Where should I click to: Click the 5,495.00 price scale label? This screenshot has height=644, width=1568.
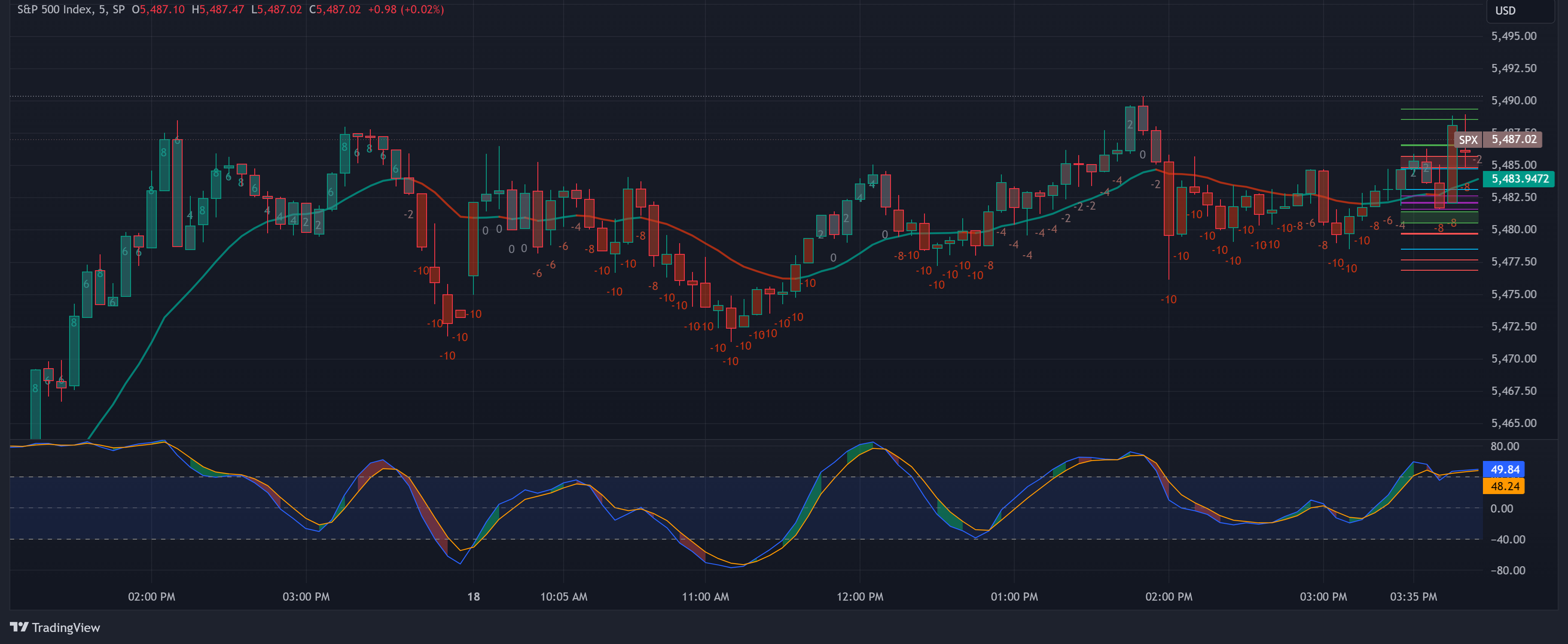click(1513, 36)
